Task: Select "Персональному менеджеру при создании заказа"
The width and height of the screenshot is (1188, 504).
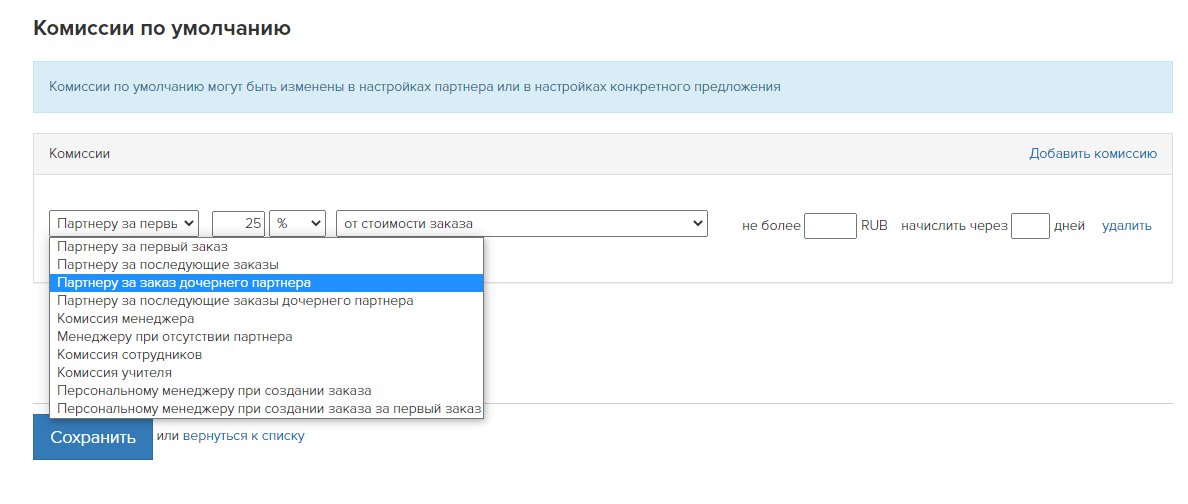Action: click(266, 391)
